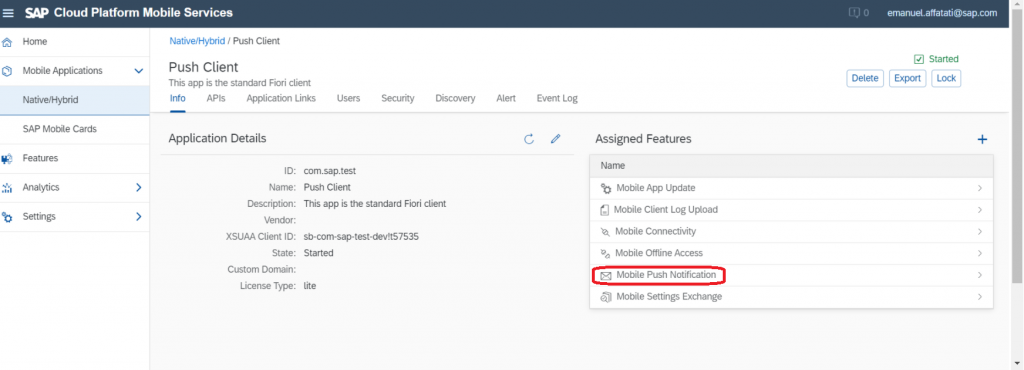Edit application details with pencil icon

coord(556,138)
